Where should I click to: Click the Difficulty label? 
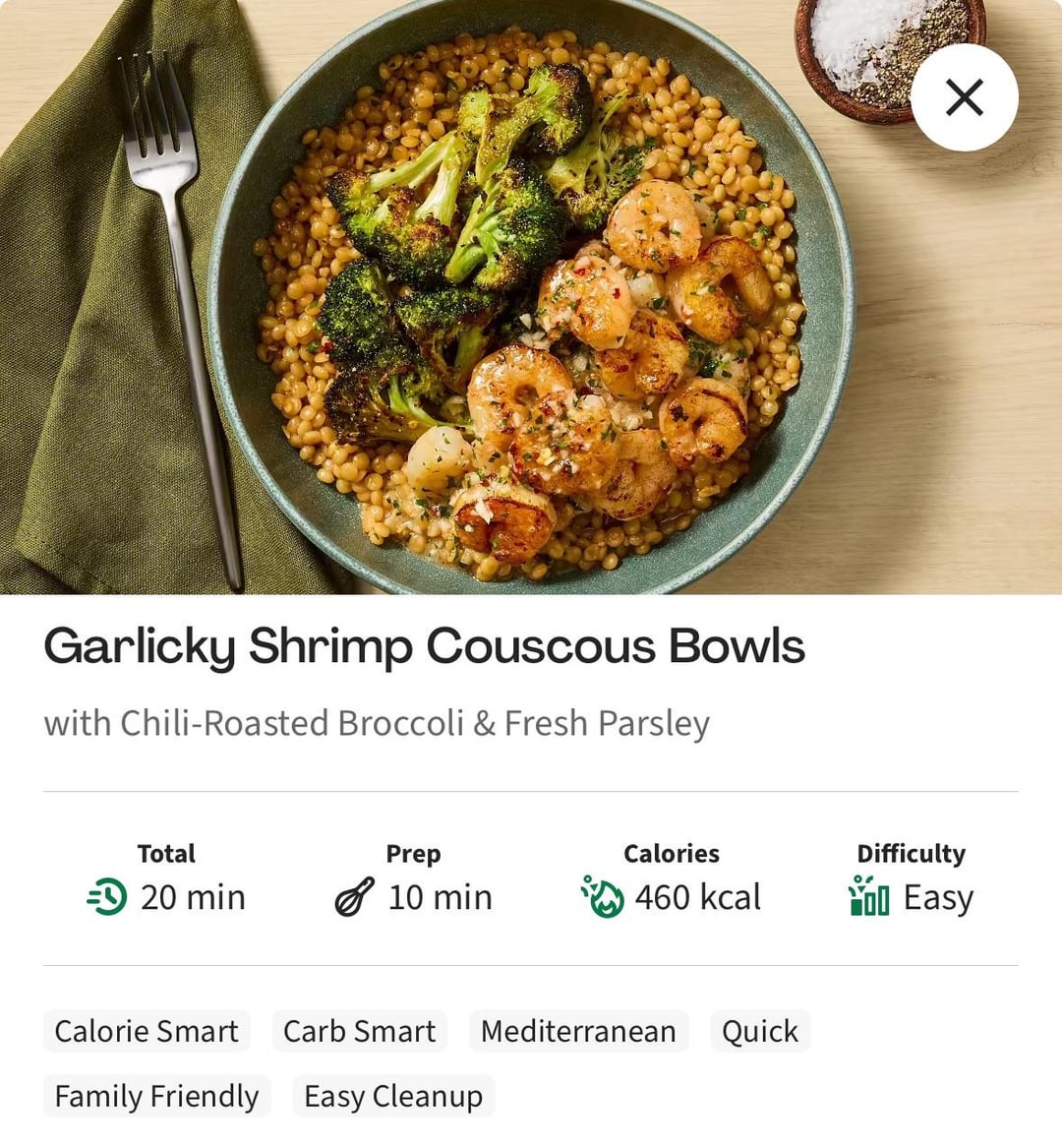912,854
